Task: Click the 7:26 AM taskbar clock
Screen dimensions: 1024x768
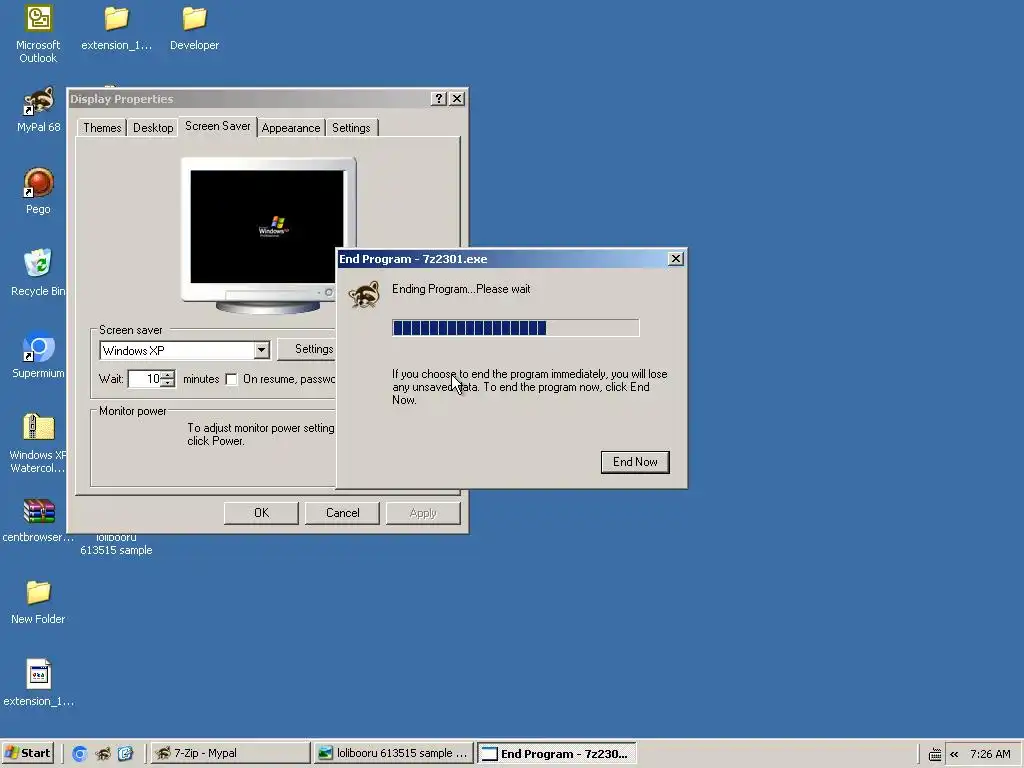Action: (x=990, y=754)
